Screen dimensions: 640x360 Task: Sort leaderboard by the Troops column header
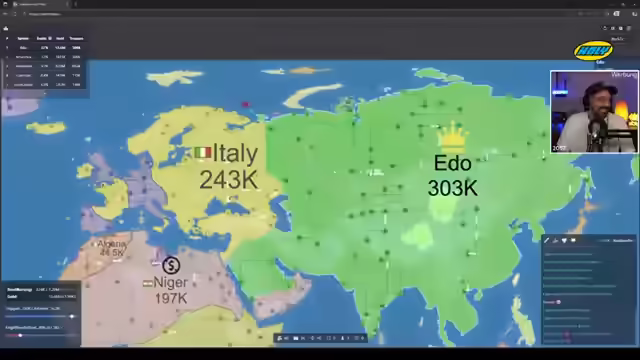76,38
